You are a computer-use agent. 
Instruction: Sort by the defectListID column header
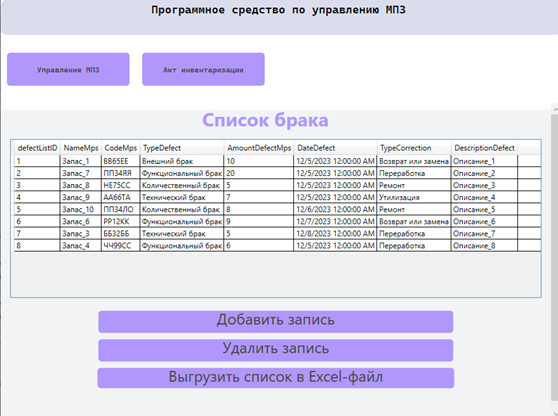(37, 148)
